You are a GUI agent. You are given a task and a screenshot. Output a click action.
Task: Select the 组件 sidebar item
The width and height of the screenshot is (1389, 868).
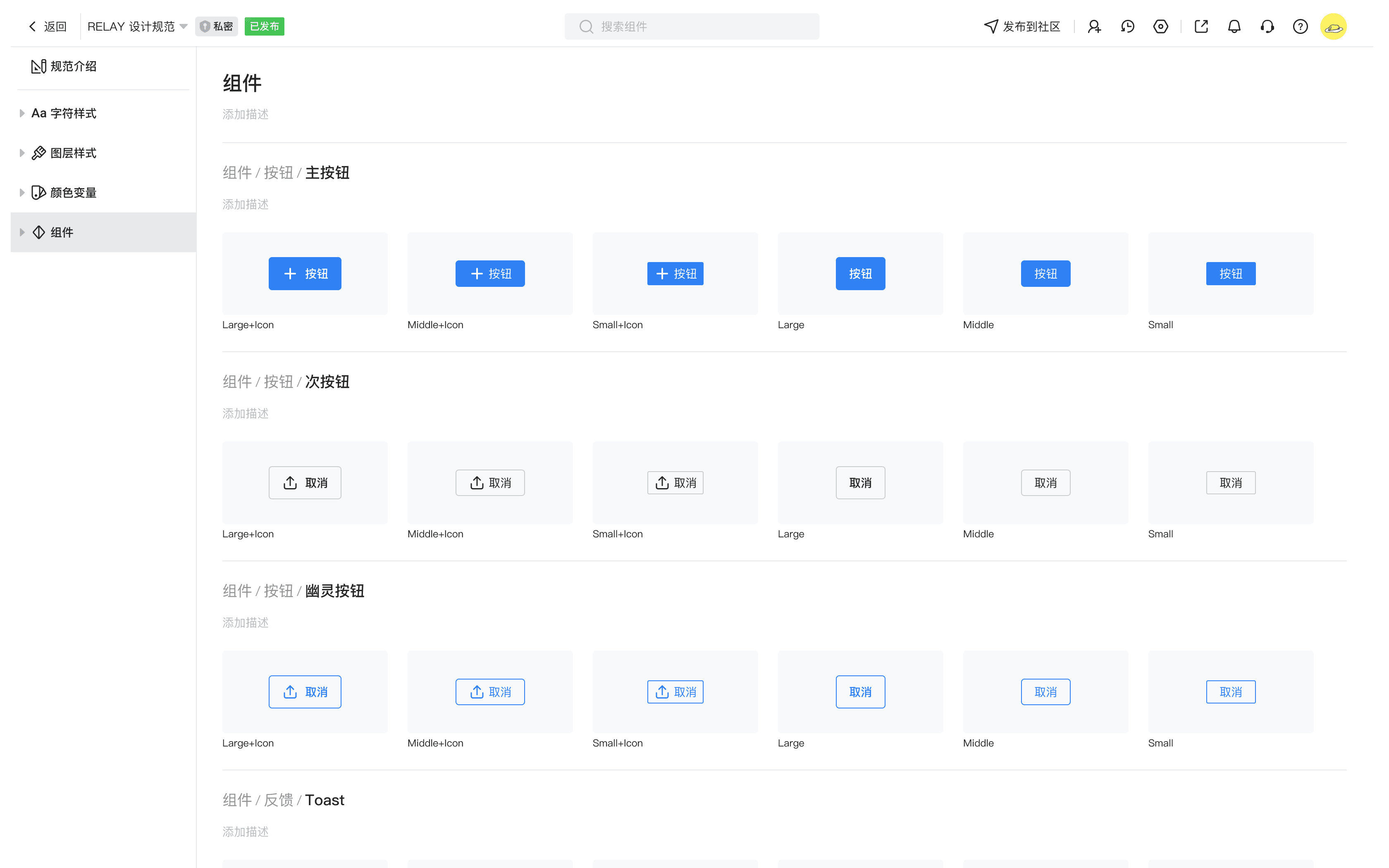[62, 232]
